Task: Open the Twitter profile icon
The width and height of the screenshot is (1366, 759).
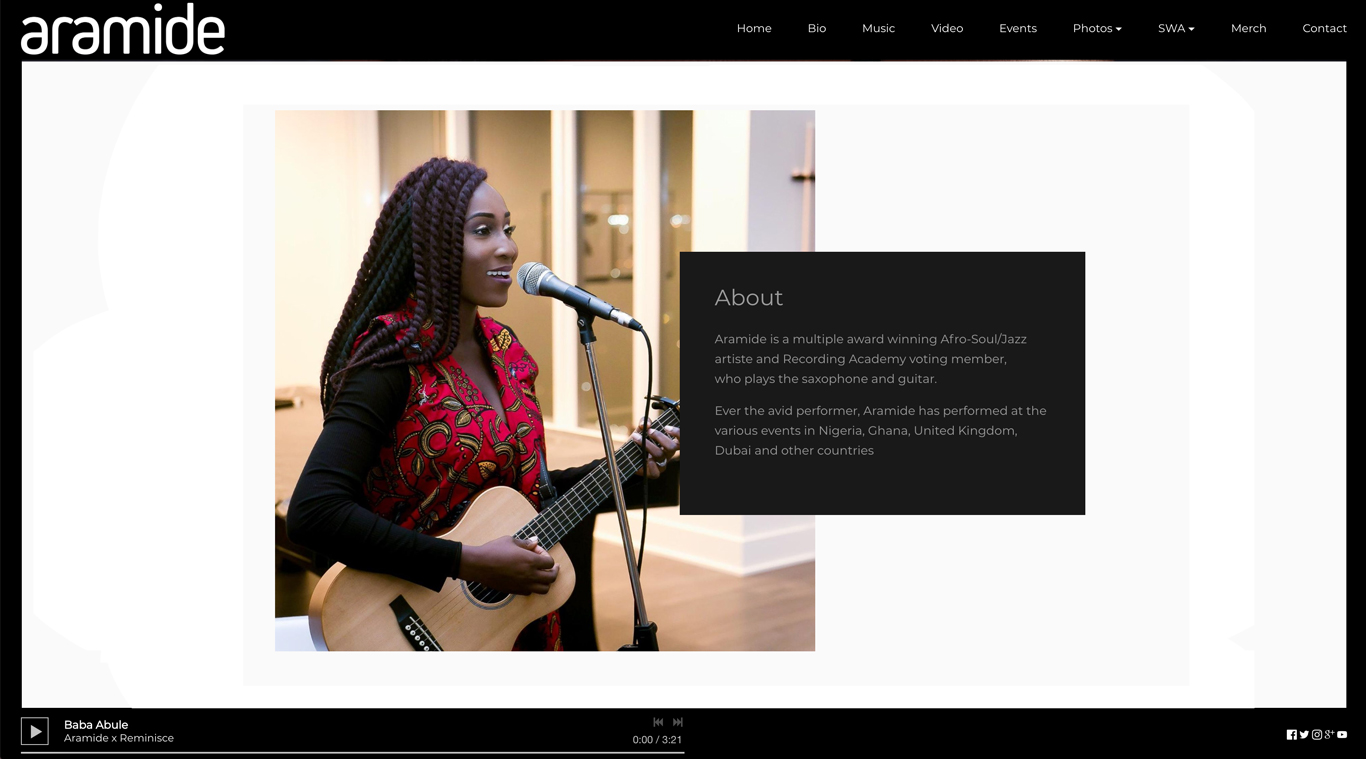Action: (1304, 735)
